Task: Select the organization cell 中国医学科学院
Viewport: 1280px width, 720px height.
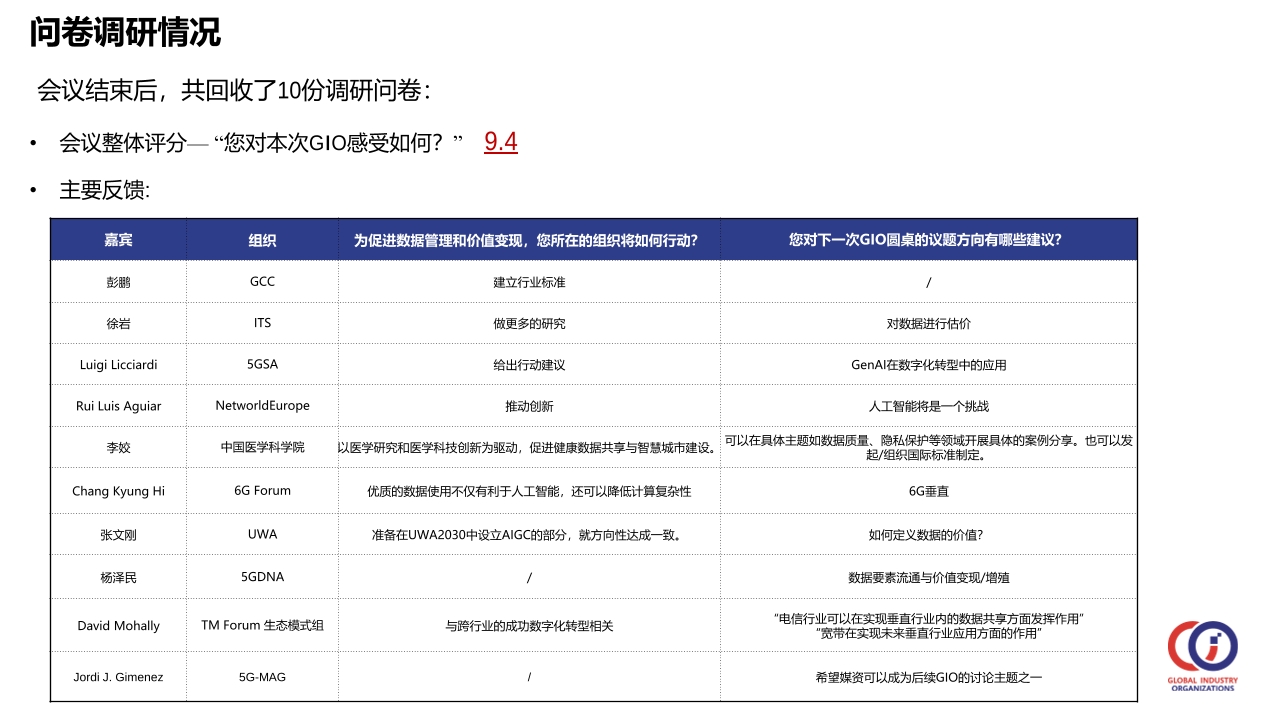Action: 262,447
